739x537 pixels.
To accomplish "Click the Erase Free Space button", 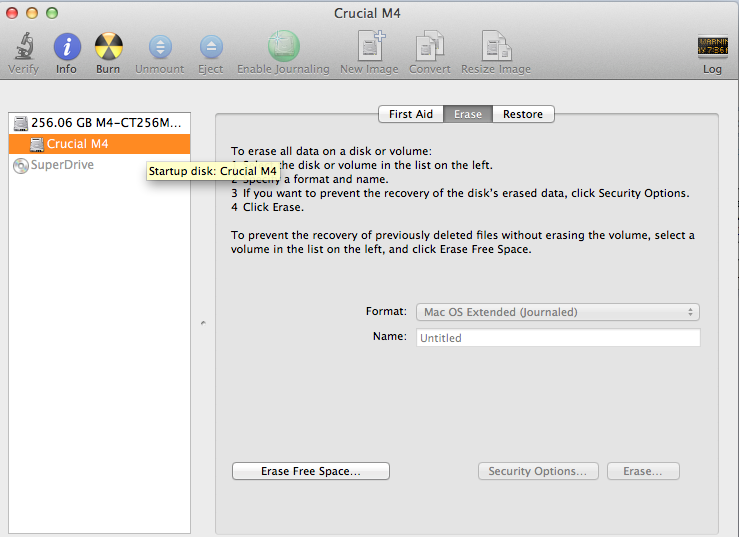I will 311,471.
